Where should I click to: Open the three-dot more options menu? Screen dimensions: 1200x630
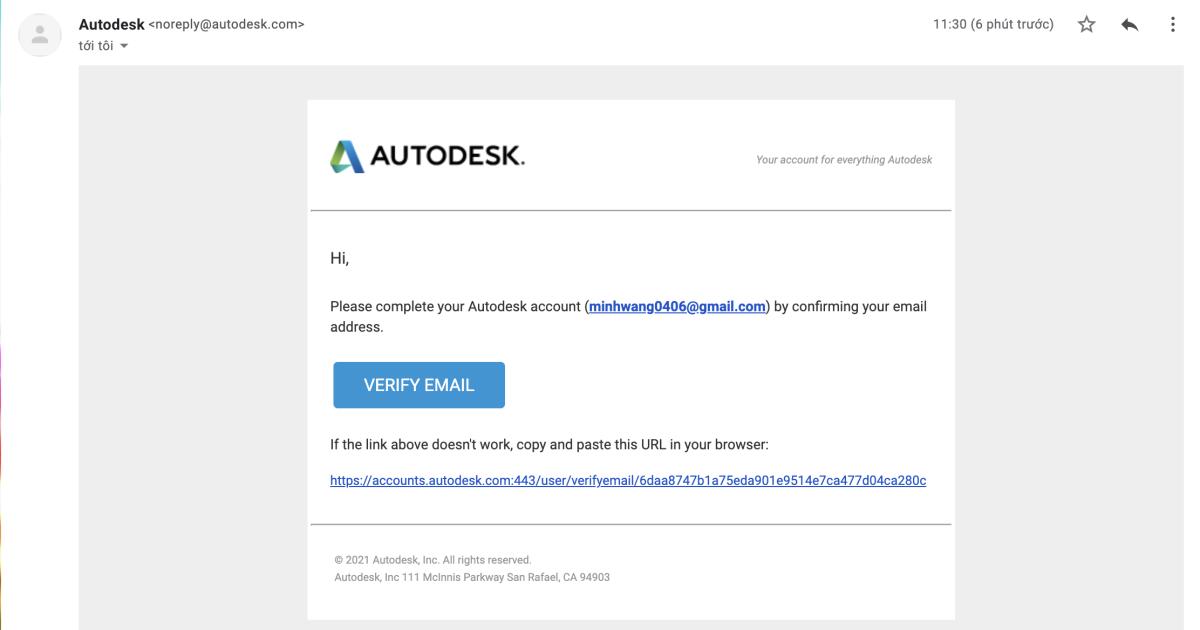click(x=1172, y=25)
